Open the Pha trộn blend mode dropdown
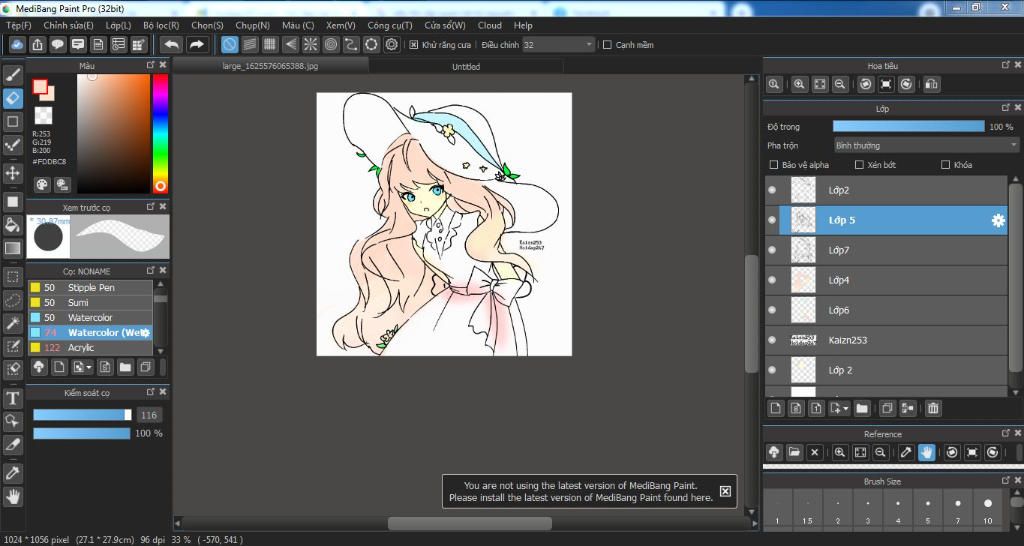1024x546 pixels. point(926,145)
